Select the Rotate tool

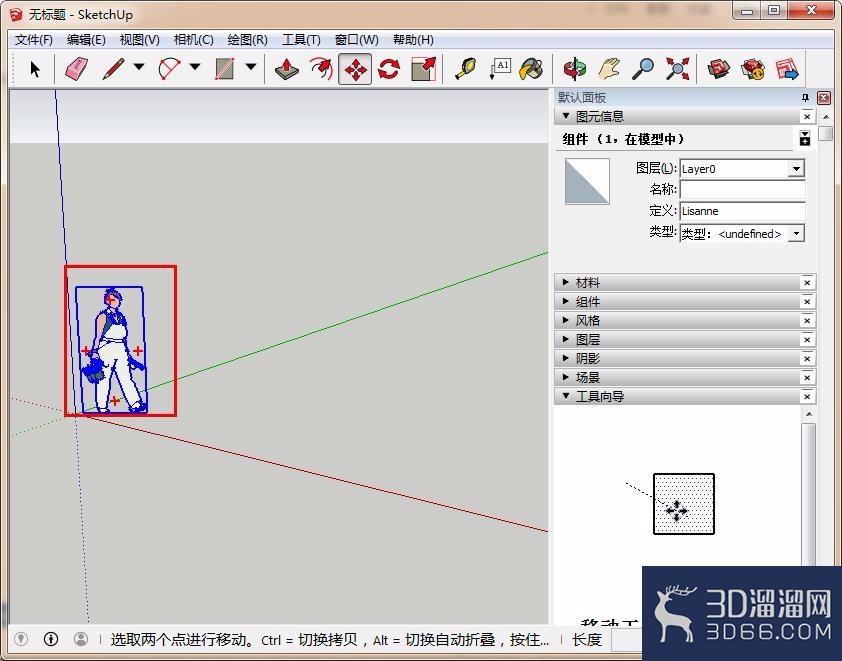tap(389, 69)
